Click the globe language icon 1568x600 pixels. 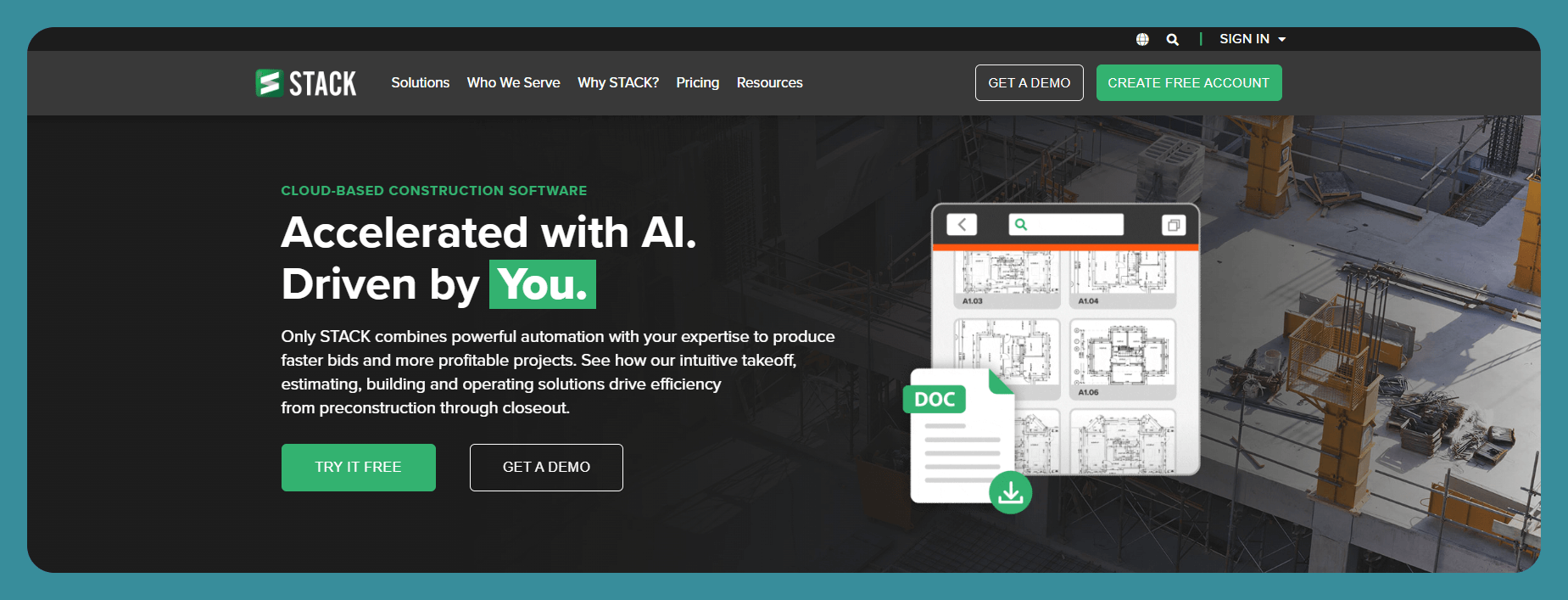coord(1142,39)
